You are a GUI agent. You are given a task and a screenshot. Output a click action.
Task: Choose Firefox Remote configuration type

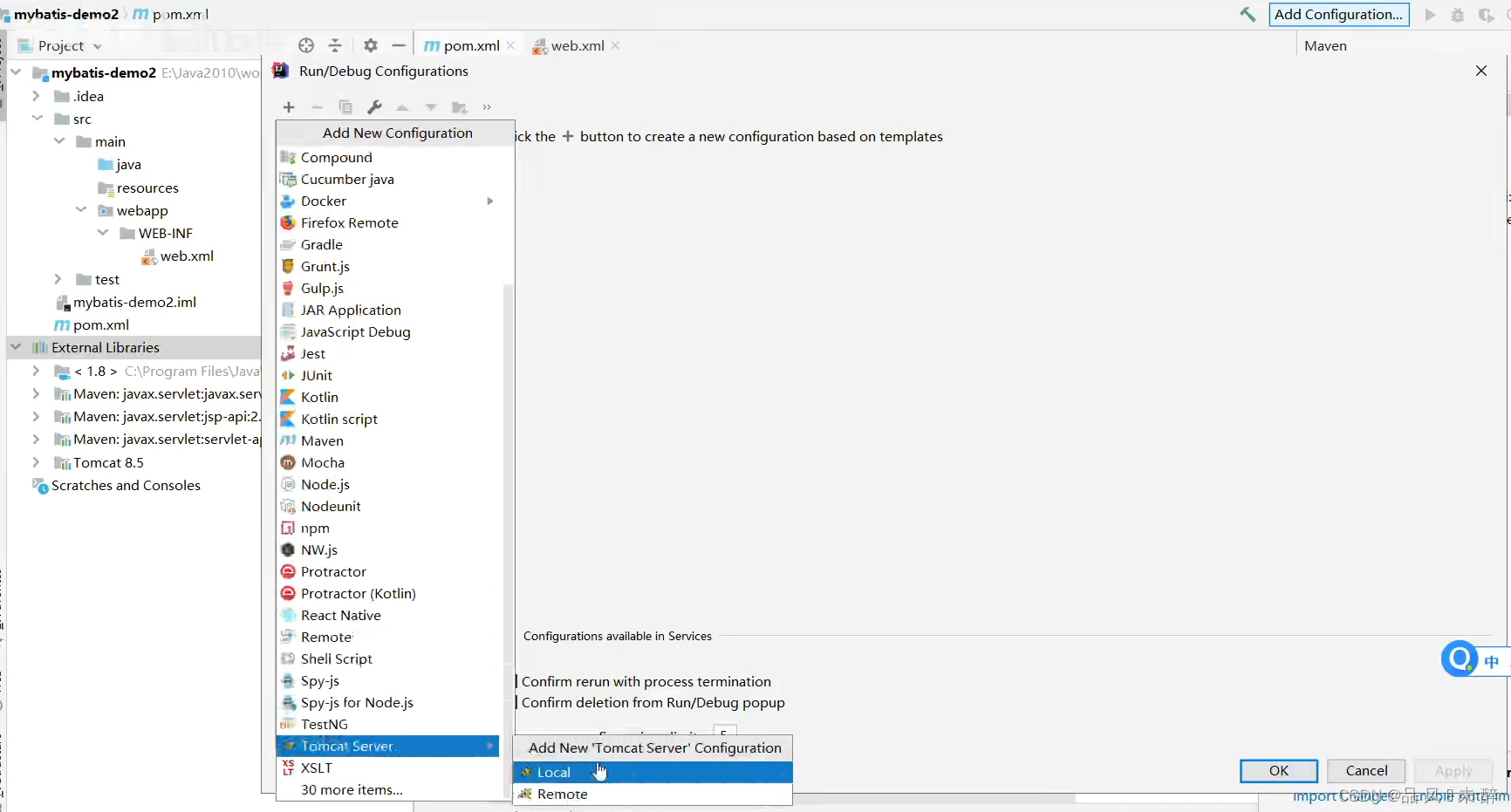coord(388,222)
